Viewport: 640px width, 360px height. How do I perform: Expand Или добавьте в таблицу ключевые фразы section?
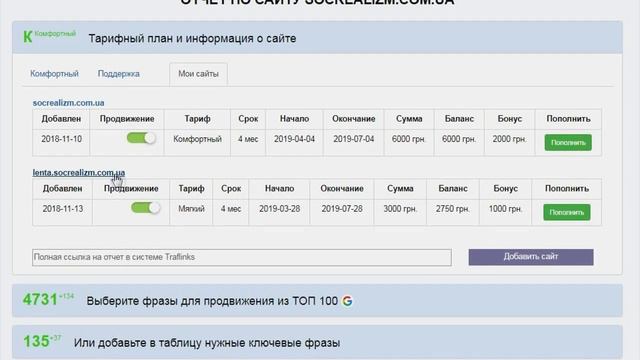click(317, 342)
